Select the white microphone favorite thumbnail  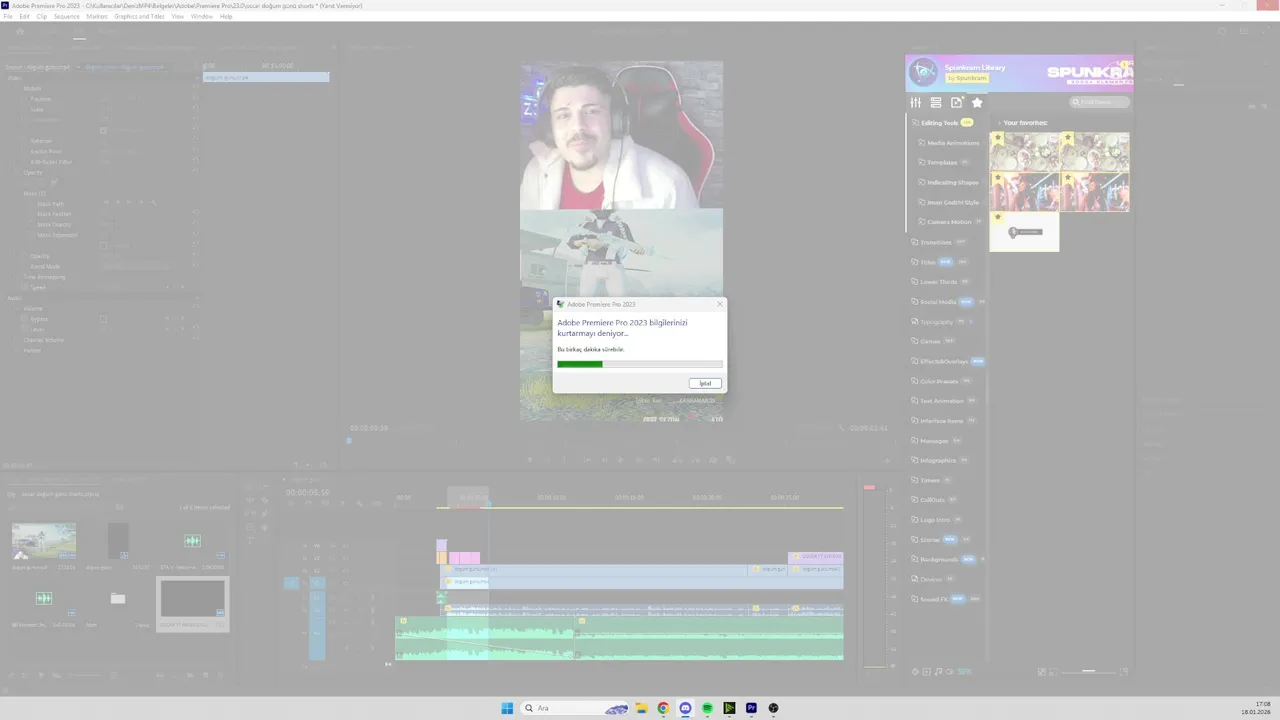click(x=1025, y=232)
